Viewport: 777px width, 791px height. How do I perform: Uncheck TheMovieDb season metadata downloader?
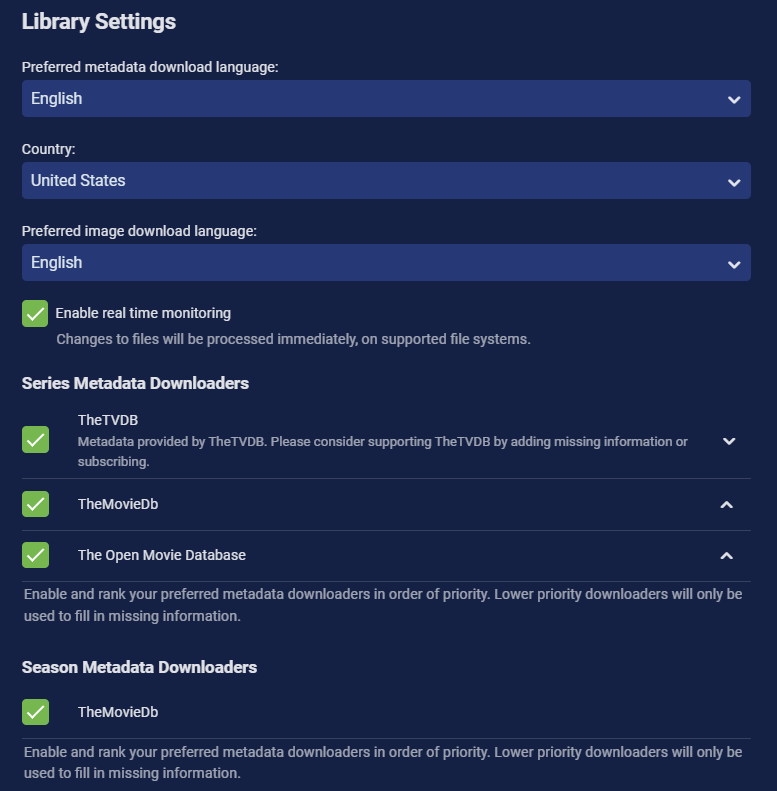pyautogui.click(x=35, y=713)
